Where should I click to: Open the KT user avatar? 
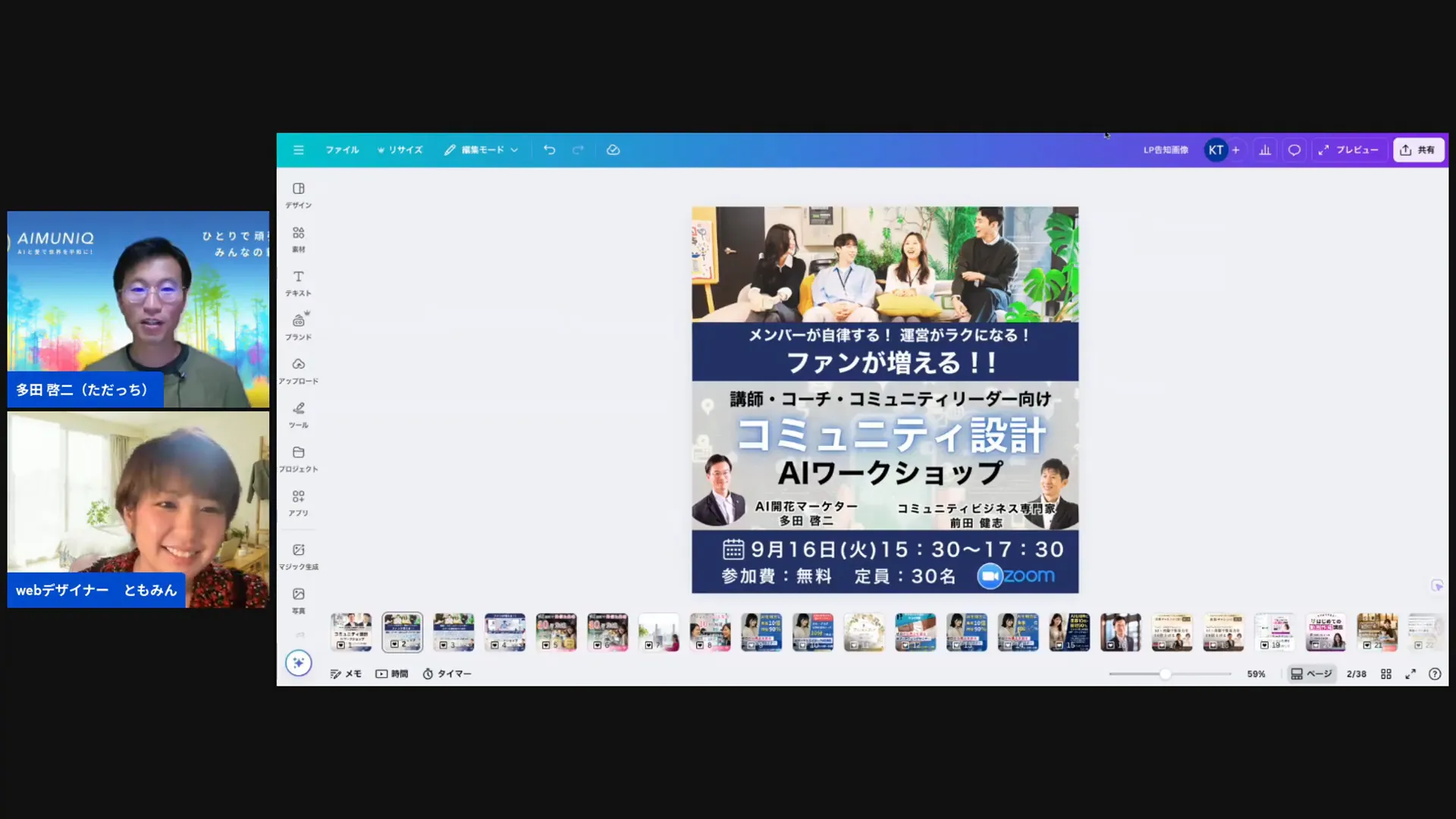(x=1216, y=150)
